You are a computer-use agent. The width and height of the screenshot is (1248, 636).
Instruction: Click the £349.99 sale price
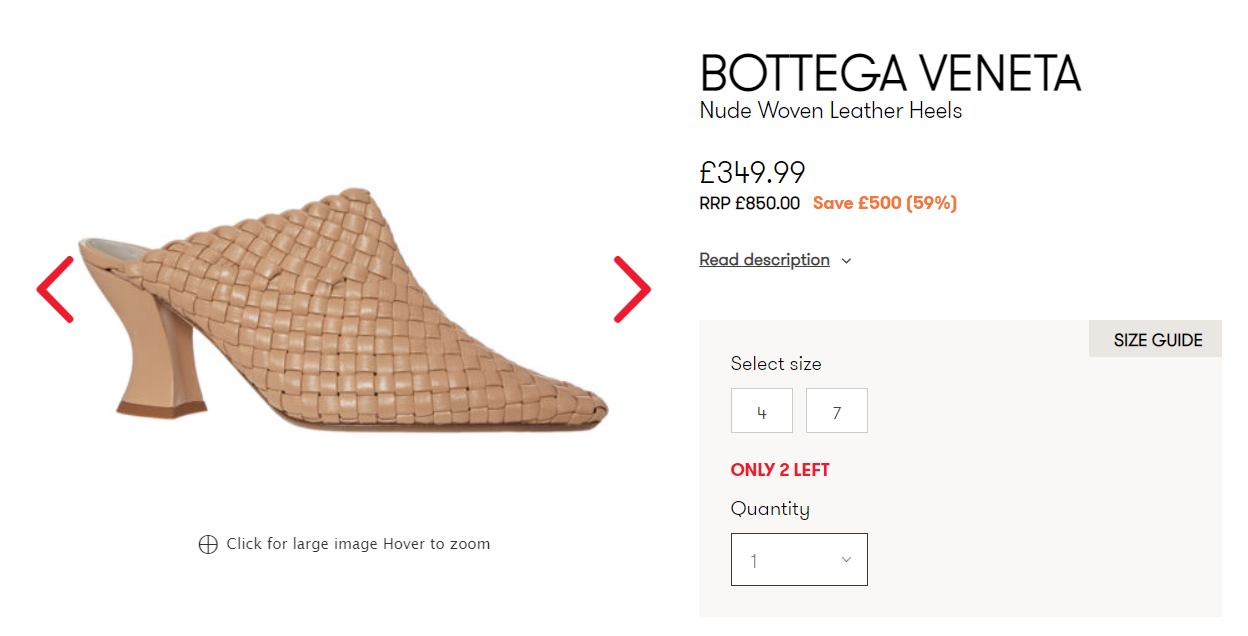coord(752,172)
